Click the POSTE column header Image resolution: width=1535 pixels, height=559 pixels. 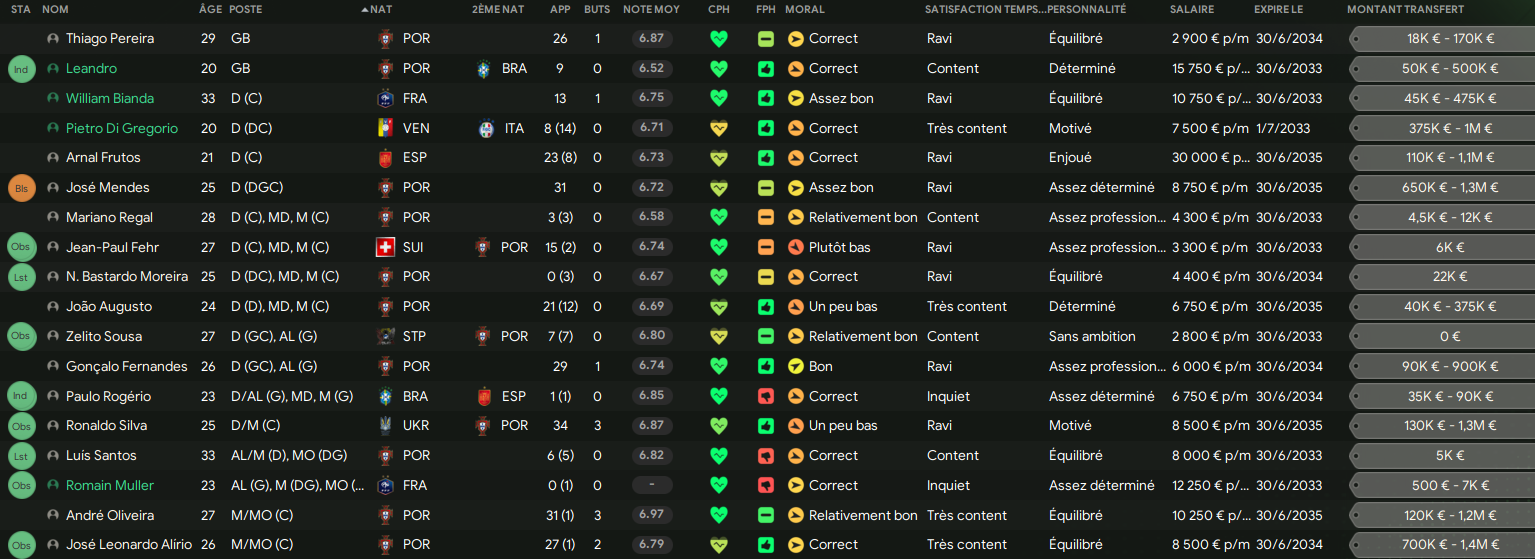246,9
